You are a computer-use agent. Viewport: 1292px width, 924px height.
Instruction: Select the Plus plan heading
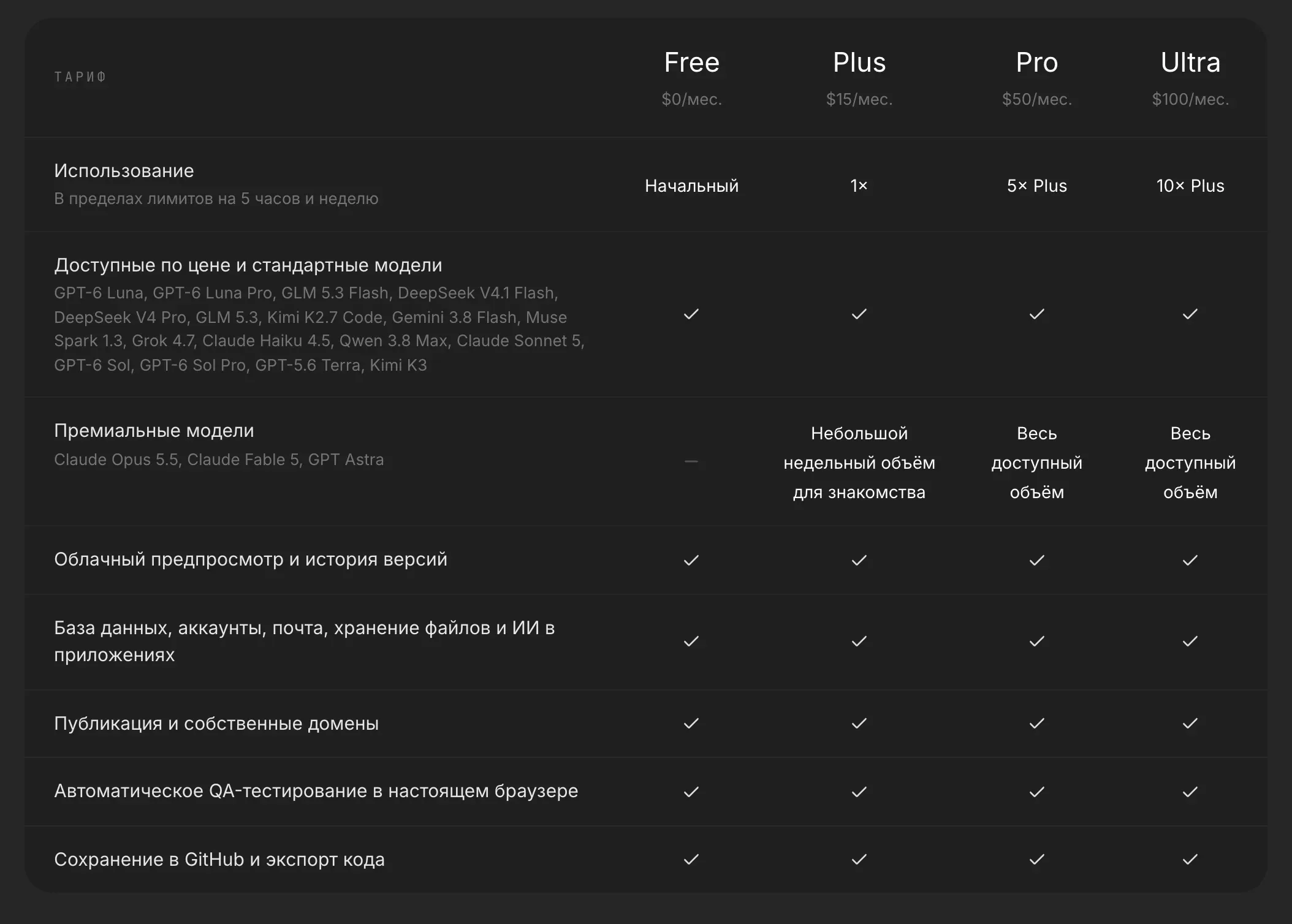[x=859, y=62]
